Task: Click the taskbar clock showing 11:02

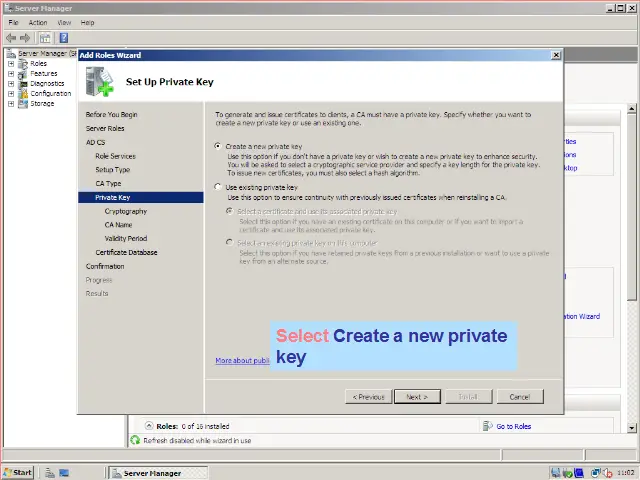Action: point(625,473)
